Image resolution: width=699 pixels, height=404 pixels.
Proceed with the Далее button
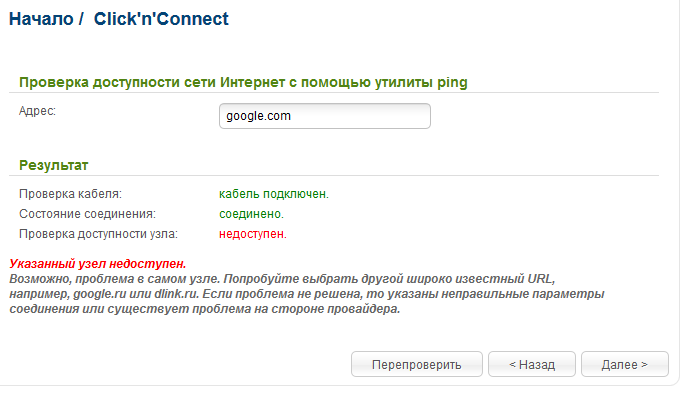coord(624,364)
